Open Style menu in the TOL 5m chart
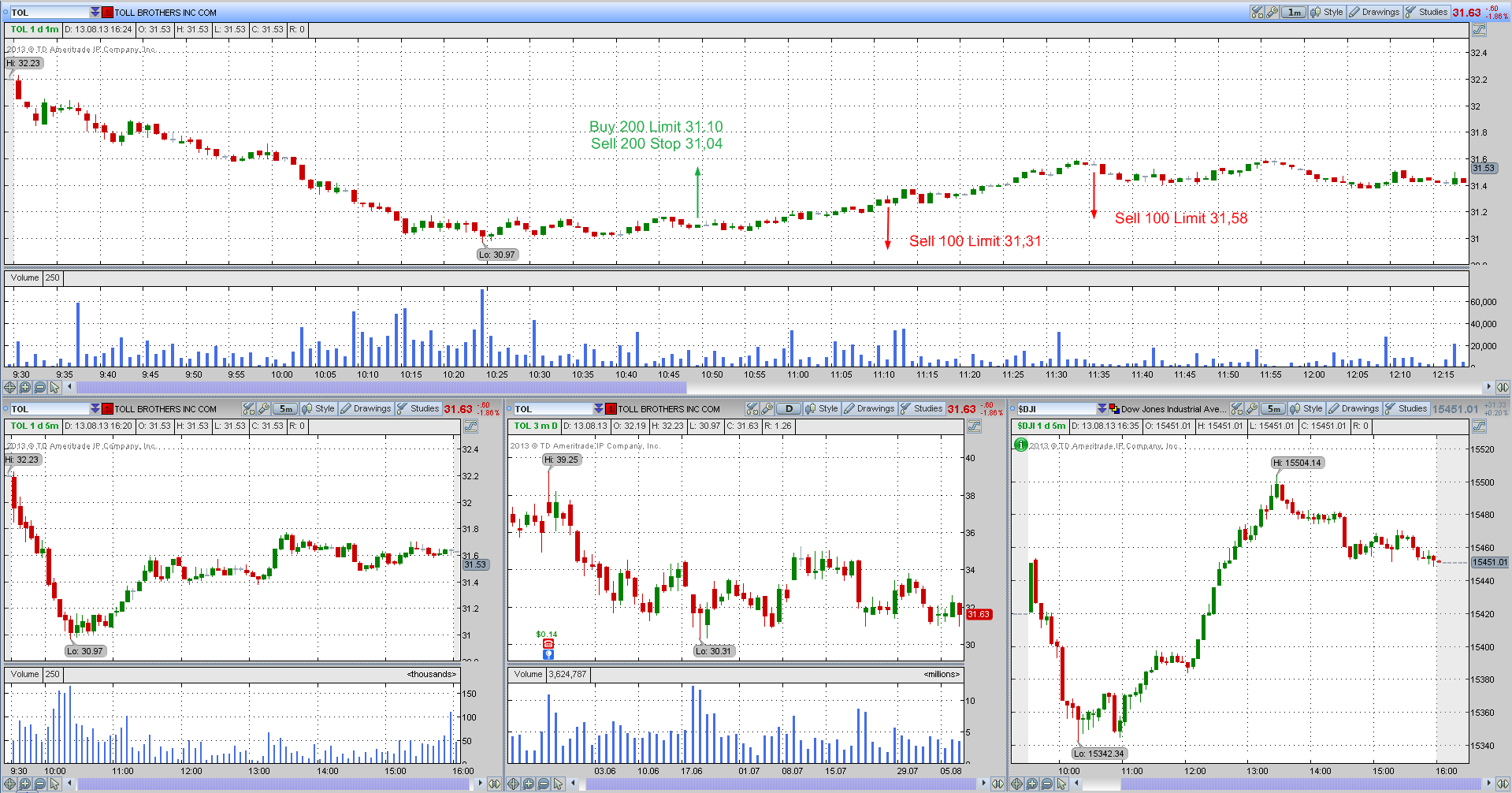The width and height of the screenshot is (1512, 793). [x=318, y=408]
